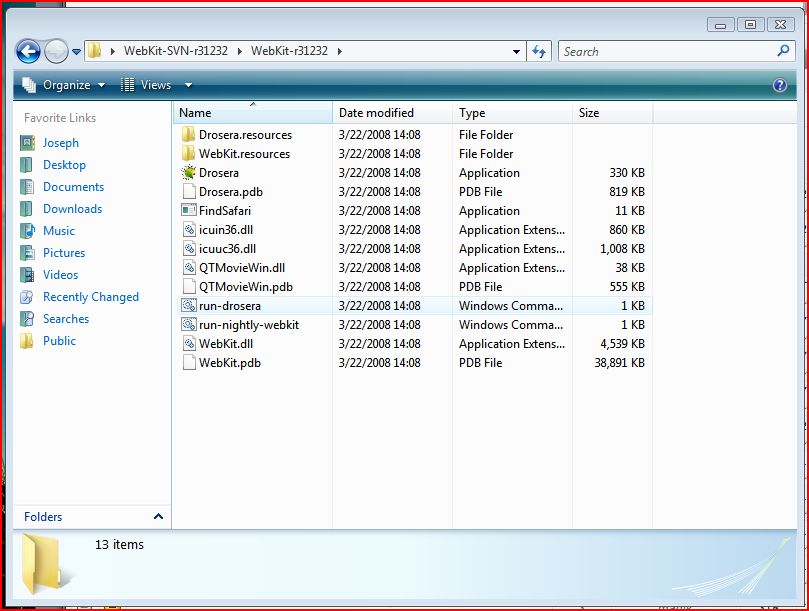Select the QTMovieWin.dll file icon
Image resolution: width=809 pixels, height=611 pixels.
189,268
